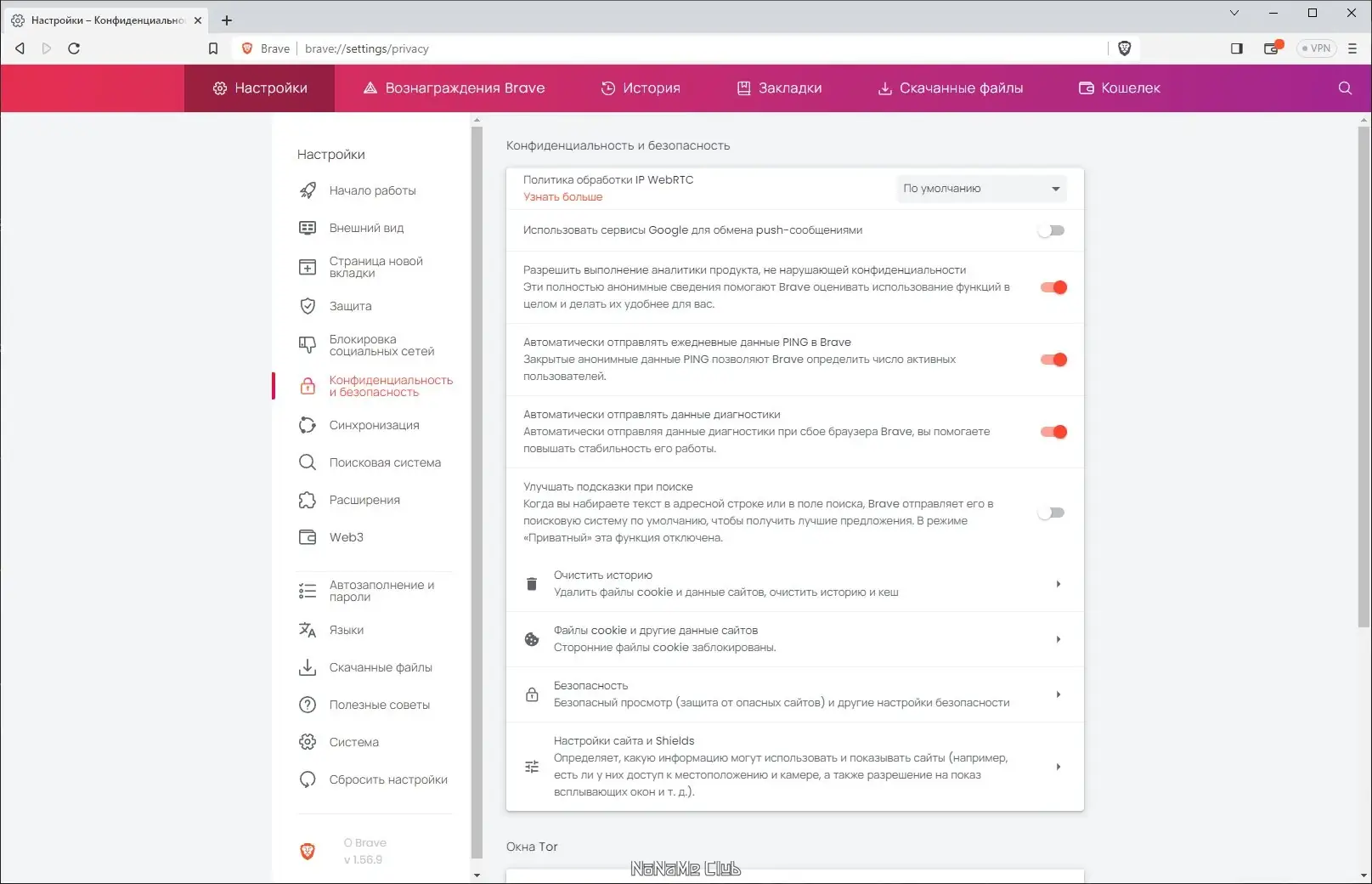Open the tab search chevron in title bar
Image resolution: width=1372 pixels, height=884 pixels.
1234,13
